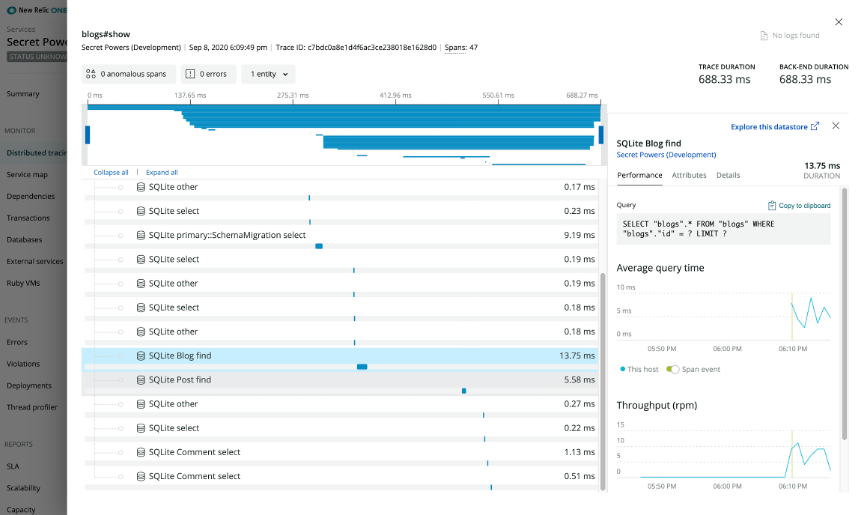Close the blogs#show trace view
856x515 pixels.
pyautogui.click(x=839, y=22)
